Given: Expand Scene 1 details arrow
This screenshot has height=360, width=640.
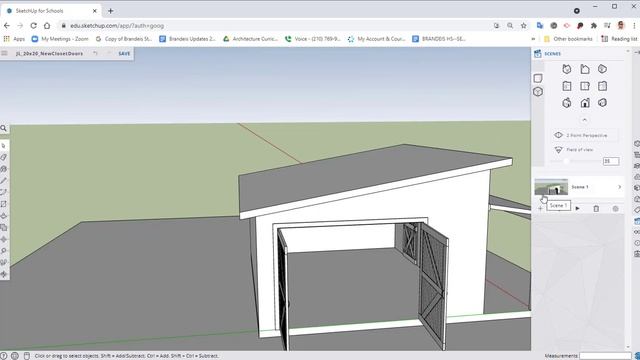Looking at the screenshot, I should point(619,187).
